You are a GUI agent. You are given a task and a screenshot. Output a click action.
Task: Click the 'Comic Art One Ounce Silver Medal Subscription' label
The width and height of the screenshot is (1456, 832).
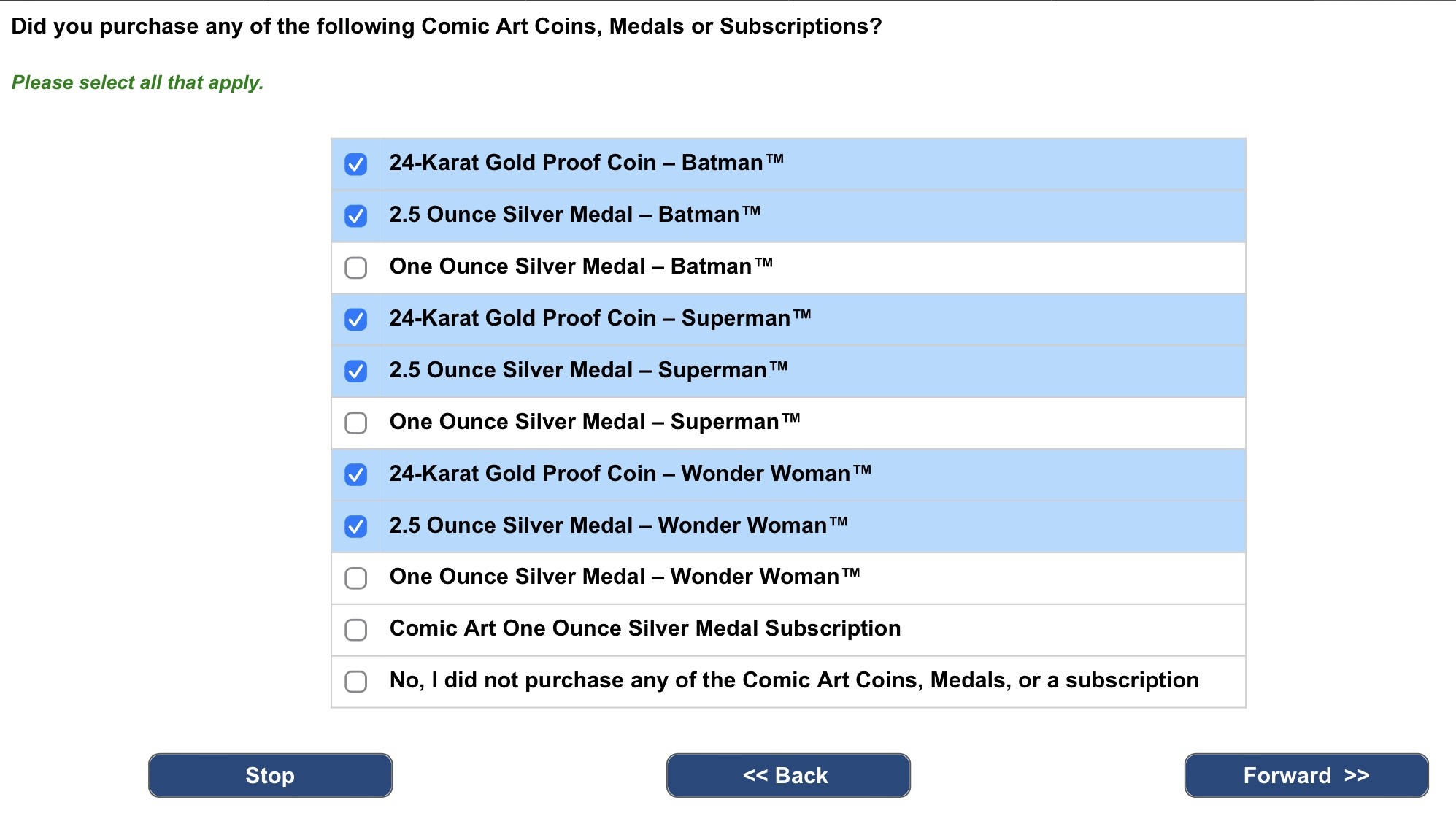click(x=644, y=628)
